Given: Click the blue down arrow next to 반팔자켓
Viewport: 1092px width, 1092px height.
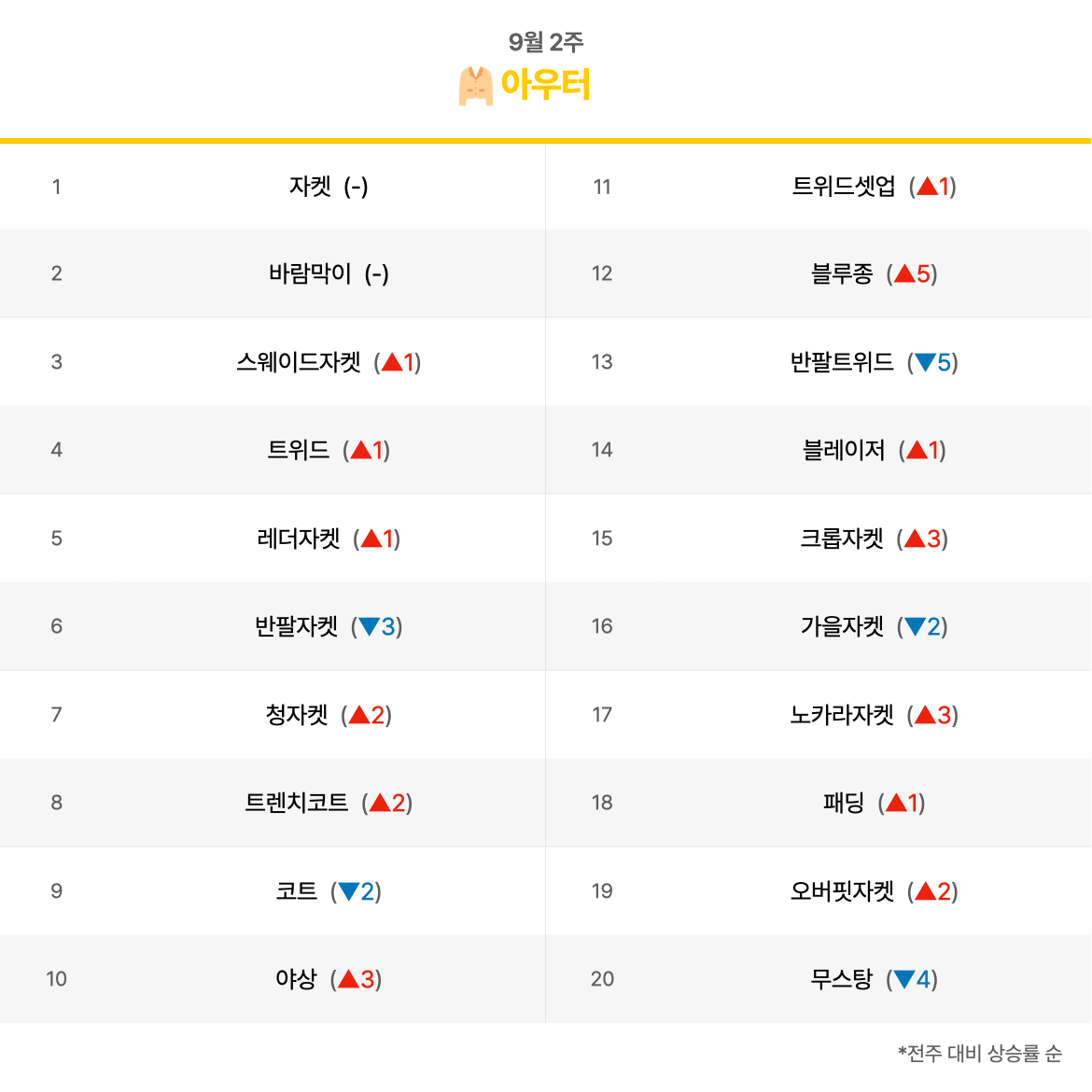Looking at the screenshot, I should click(x=369, y=627).
